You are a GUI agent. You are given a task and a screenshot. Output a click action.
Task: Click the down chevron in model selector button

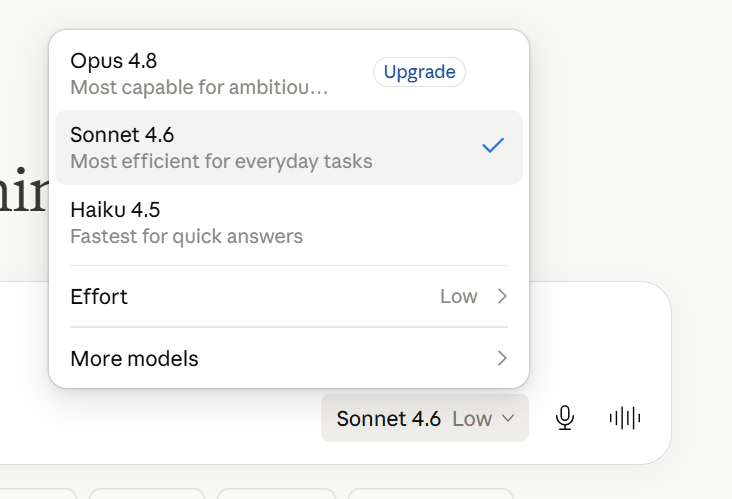[x=508, y=418]
